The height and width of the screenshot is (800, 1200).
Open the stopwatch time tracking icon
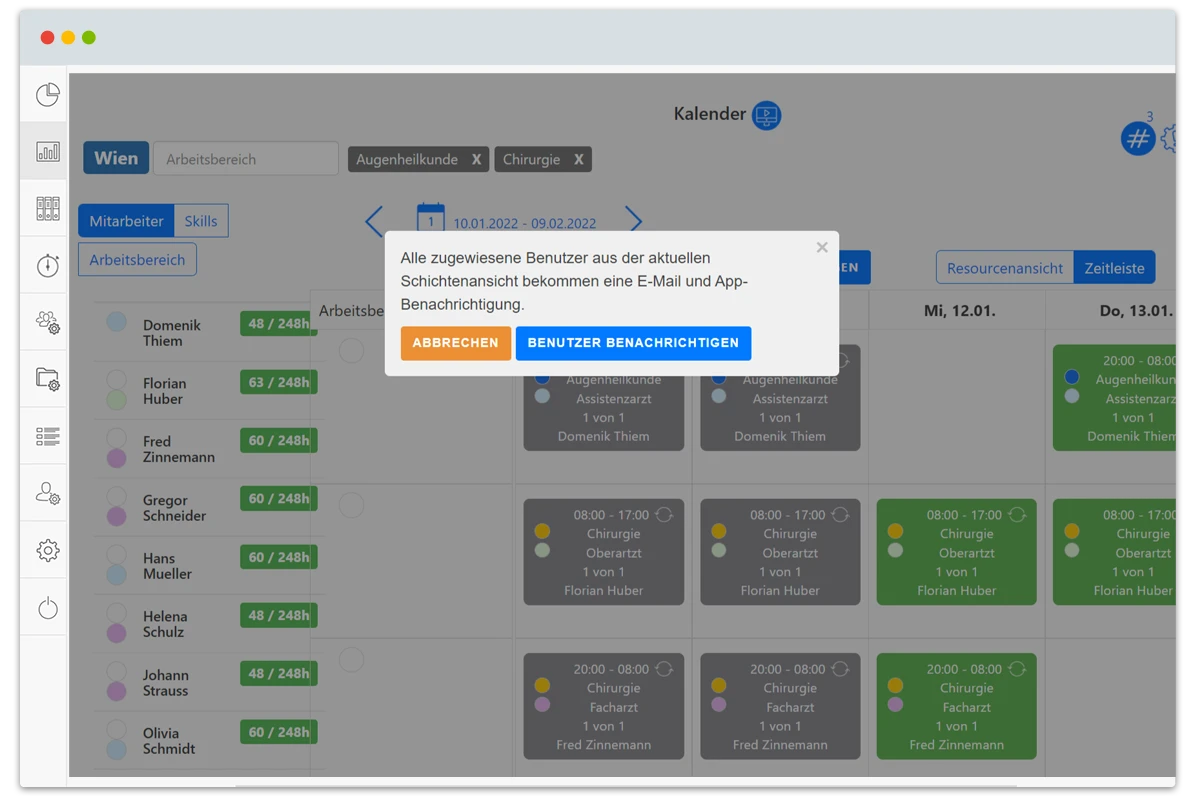(x=47, y=265)
